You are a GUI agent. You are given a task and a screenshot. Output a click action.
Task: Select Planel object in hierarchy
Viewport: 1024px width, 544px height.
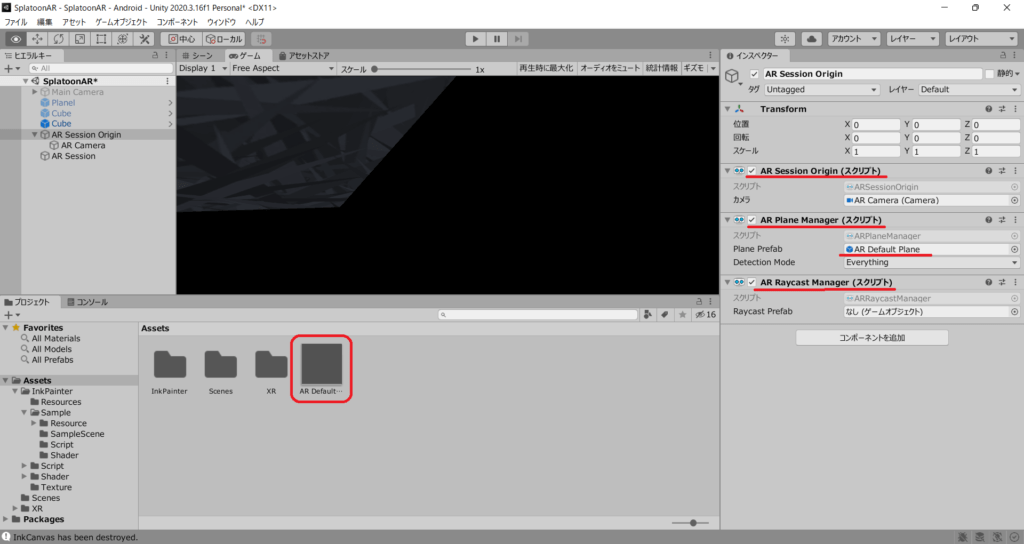pos(63,103)
